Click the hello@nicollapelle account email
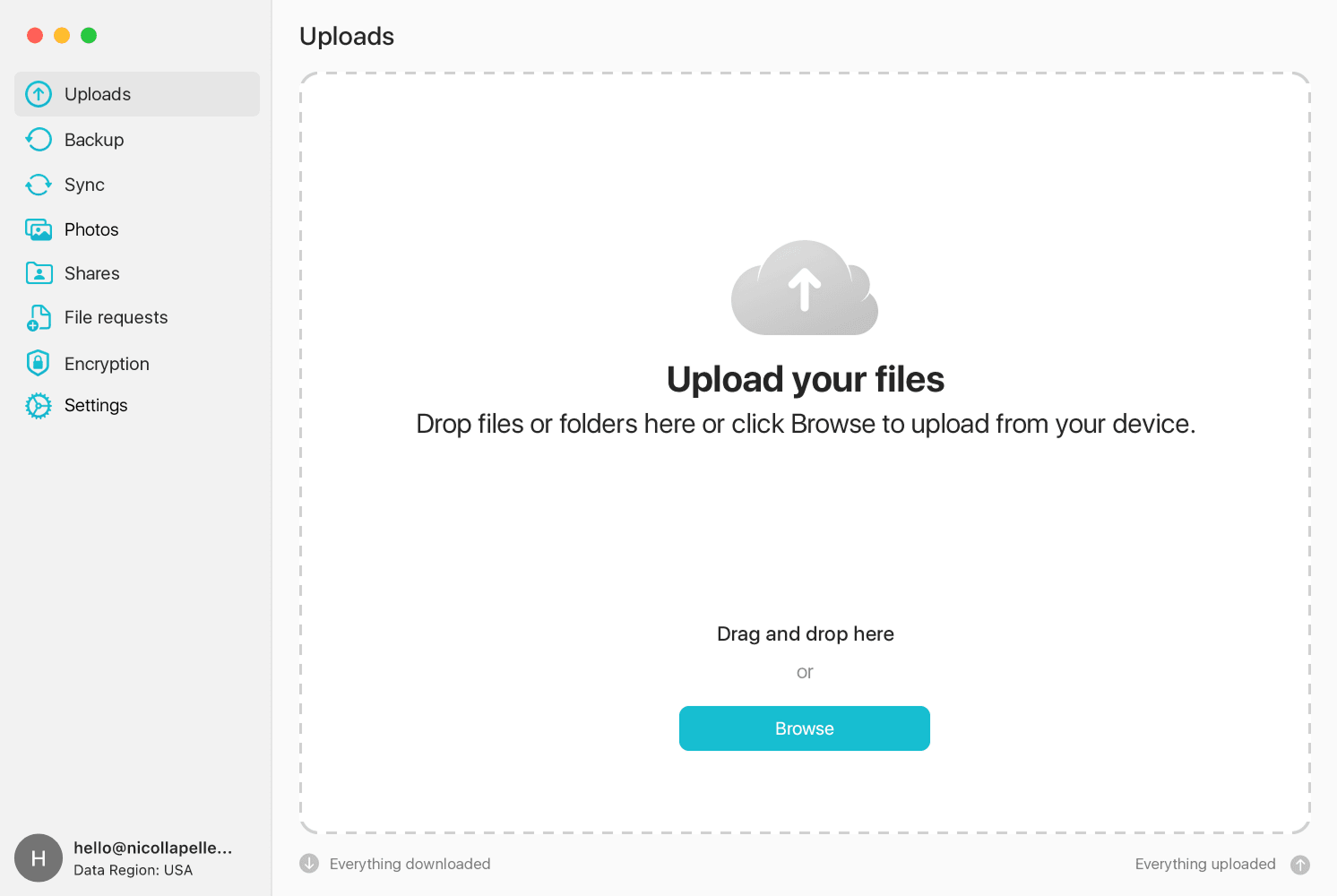1337x896 pixels. pyautogui.click(x=152, y=848)
